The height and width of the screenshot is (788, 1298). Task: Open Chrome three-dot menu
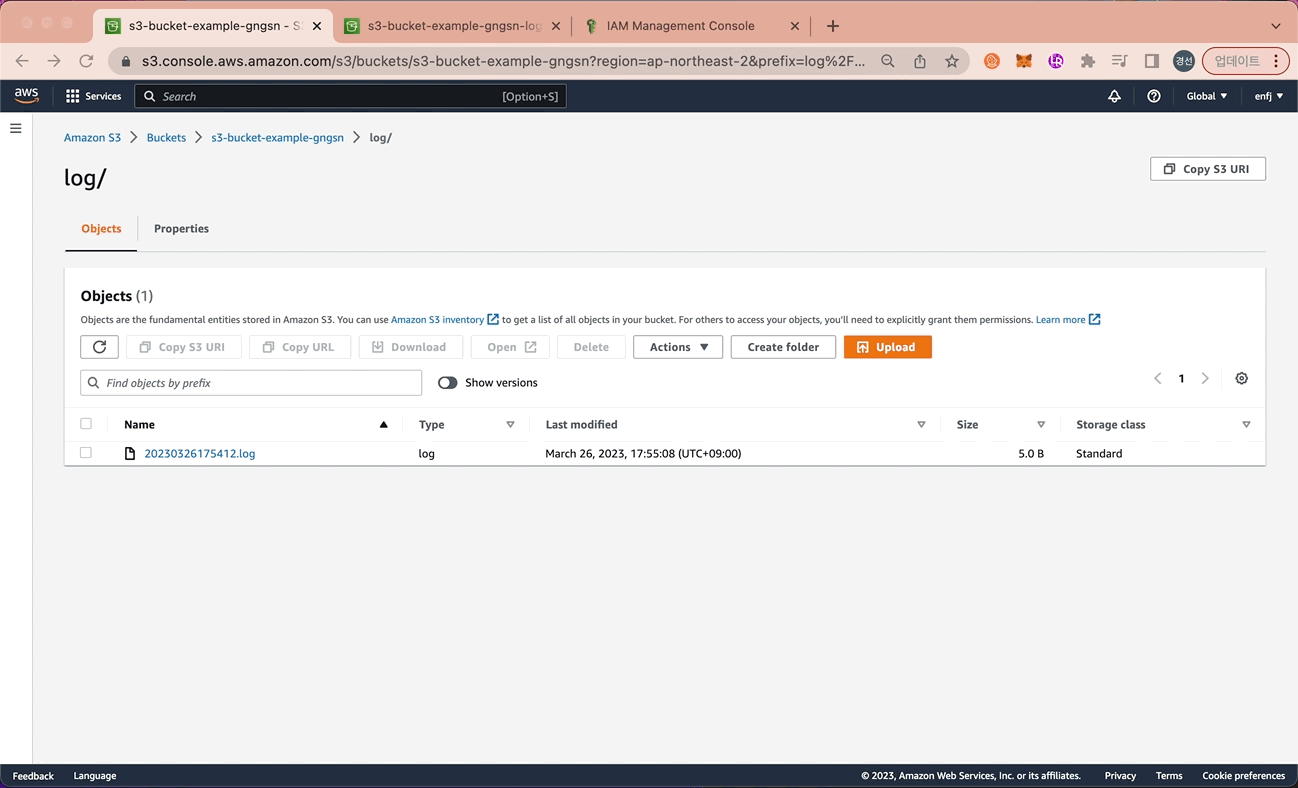pyautogui.click(x=1275, y=61)
